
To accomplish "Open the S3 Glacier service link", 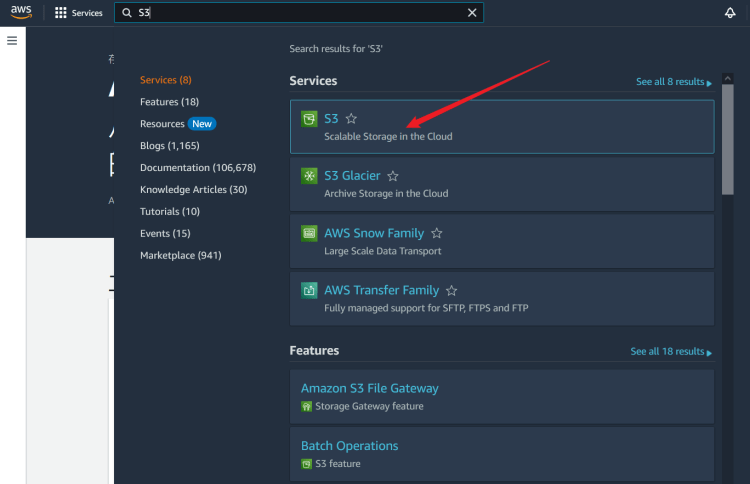I will [x=352, y=176].
